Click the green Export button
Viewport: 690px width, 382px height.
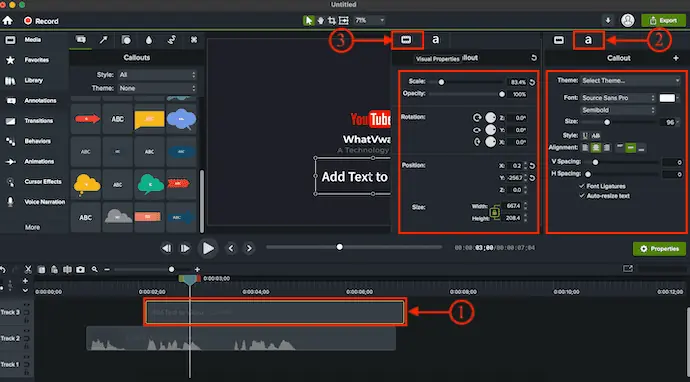(663, 20)
